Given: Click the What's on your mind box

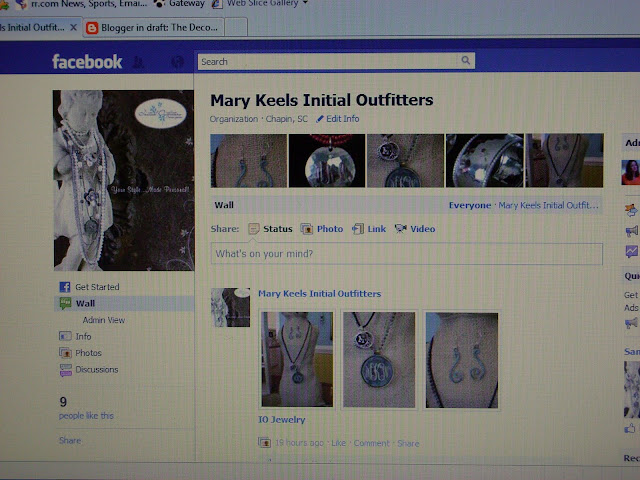Looking at the screenshot, I should coord(407,254).
